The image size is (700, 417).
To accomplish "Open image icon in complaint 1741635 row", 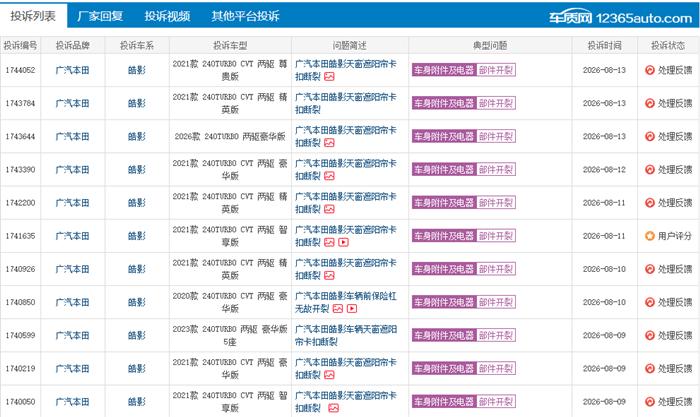I will [x=329, y=242].
